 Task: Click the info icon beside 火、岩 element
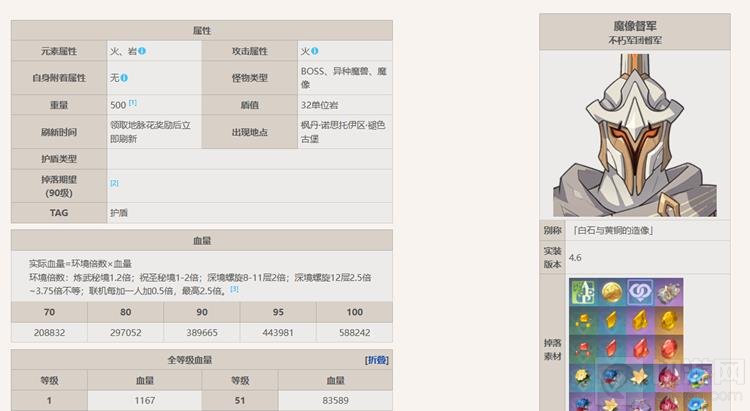[x=142, y=51]
